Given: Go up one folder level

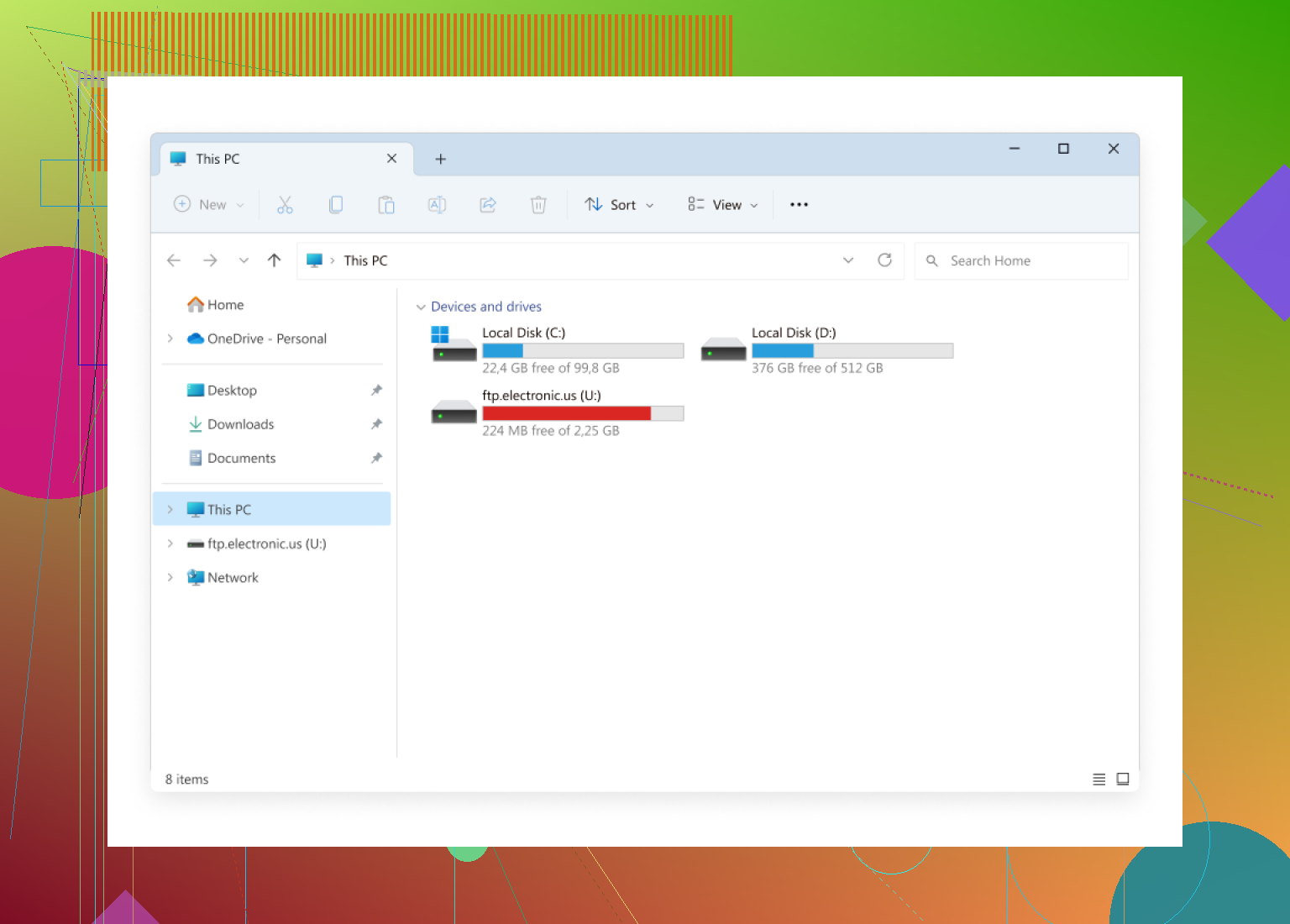Looking at the screenshot, I should (x=274, y=260).
